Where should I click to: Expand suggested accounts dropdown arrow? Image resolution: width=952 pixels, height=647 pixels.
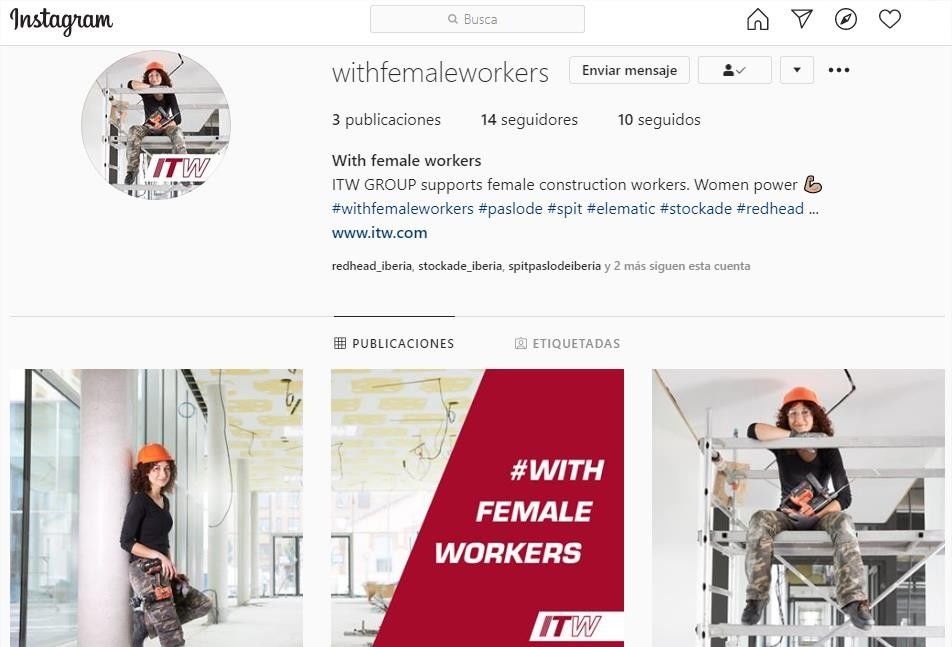(x=797, y=70)
